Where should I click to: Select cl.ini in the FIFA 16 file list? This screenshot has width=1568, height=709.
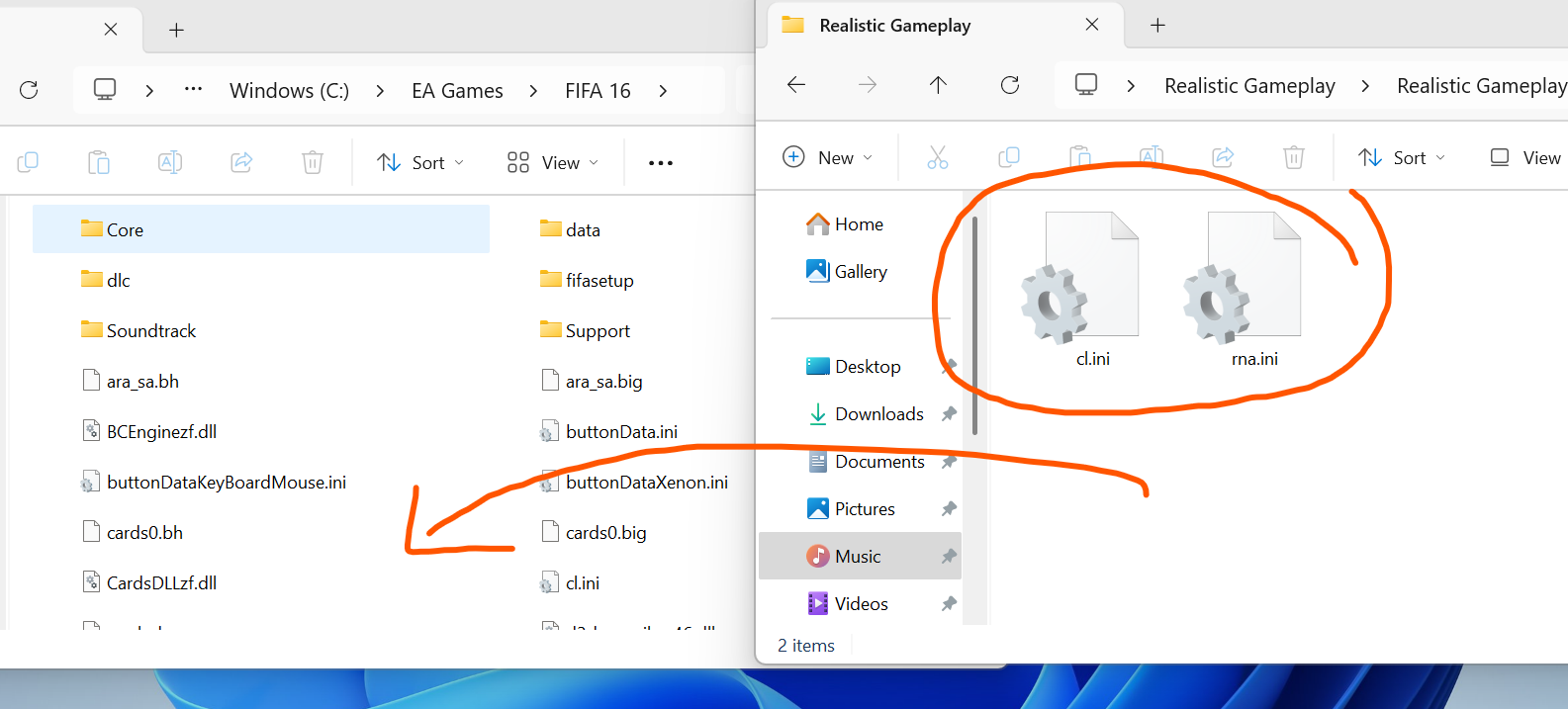click(570, 582)
